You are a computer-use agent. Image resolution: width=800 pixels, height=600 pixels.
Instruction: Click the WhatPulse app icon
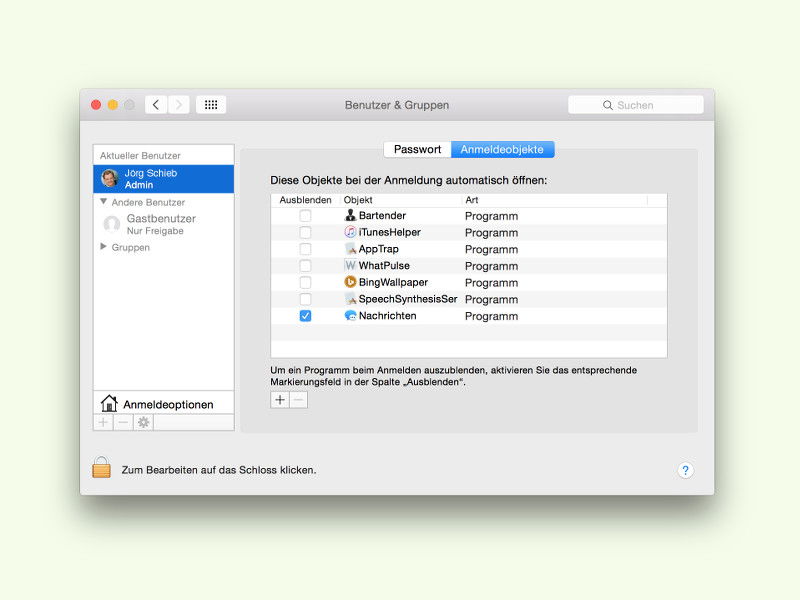click(350, 265)
